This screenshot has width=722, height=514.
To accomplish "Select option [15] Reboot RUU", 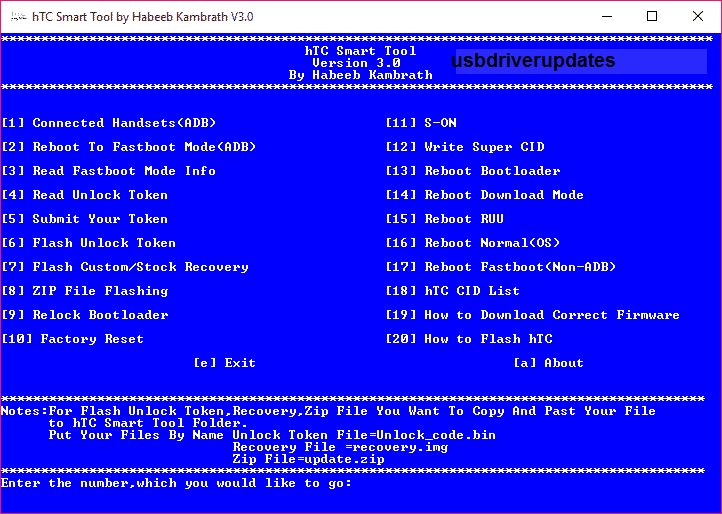I will click(x=445, y=219).
